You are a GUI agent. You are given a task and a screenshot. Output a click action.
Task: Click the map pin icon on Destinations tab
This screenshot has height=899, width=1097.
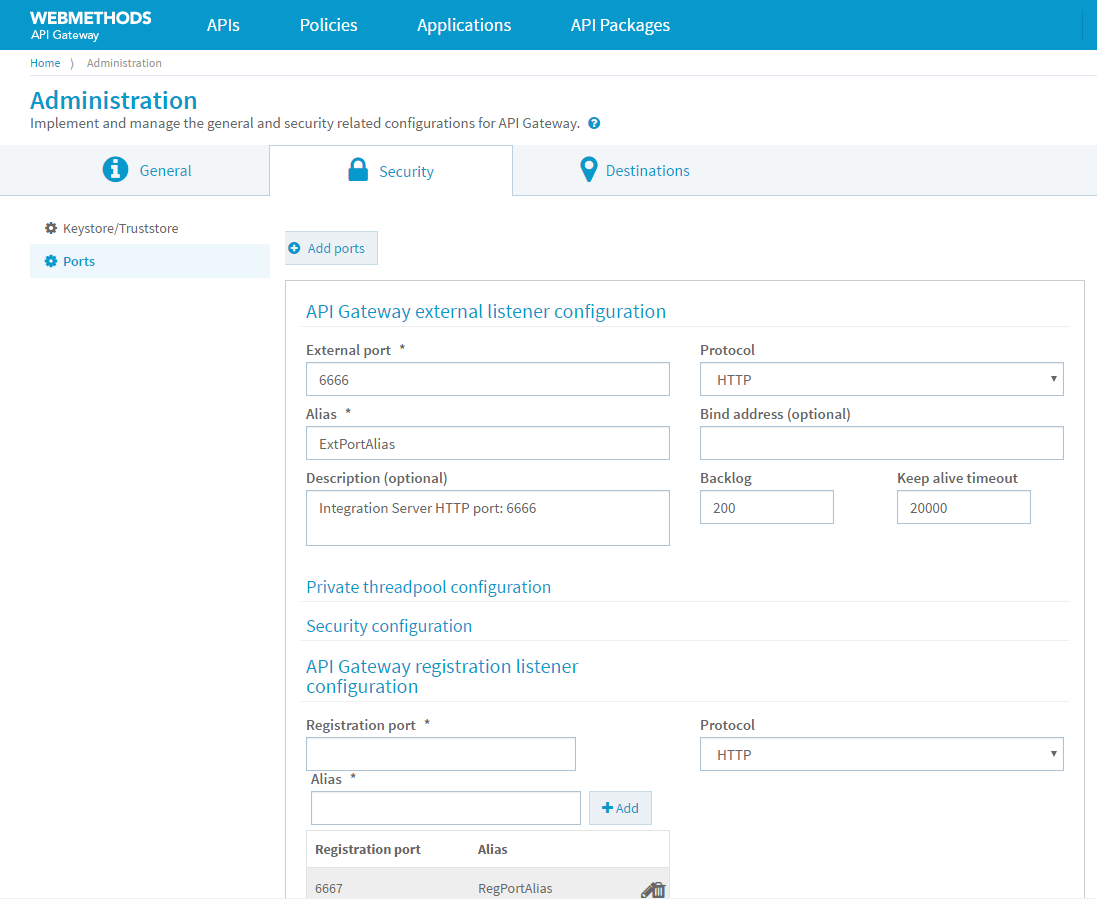coord(588,169)
